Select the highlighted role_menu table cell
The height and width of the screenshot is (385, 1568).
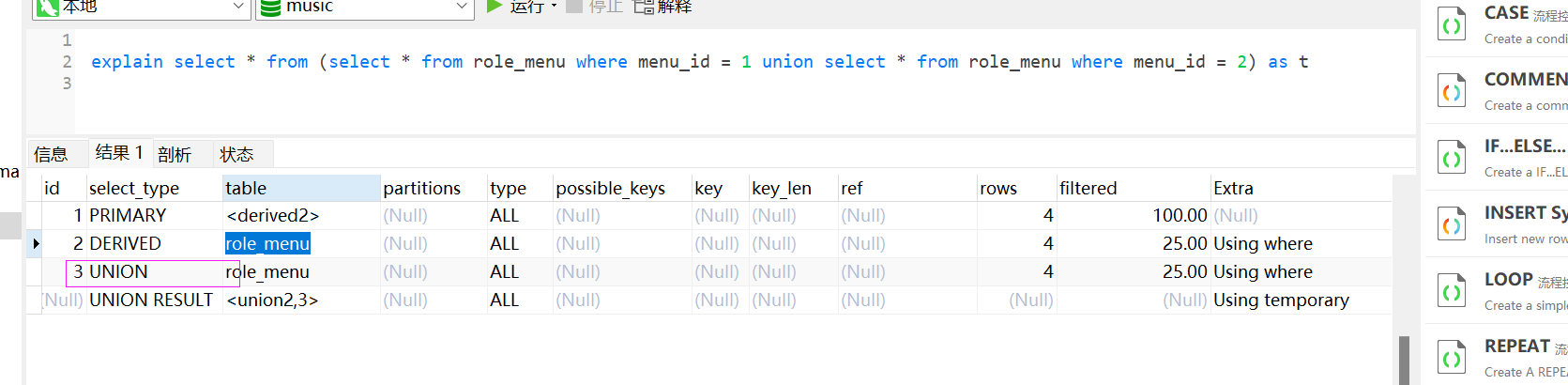(x=267, y=244)
